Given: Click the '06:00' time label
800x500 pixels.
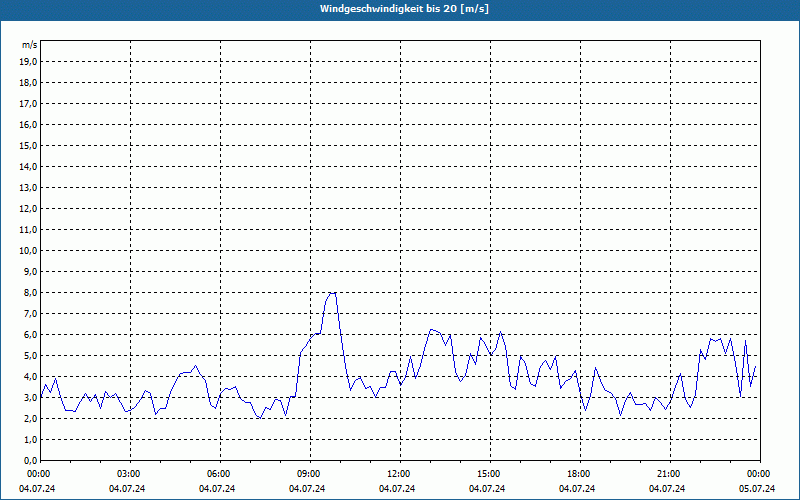Looking at the screenshot, I should pyautogui.click(x=220, y=474).
